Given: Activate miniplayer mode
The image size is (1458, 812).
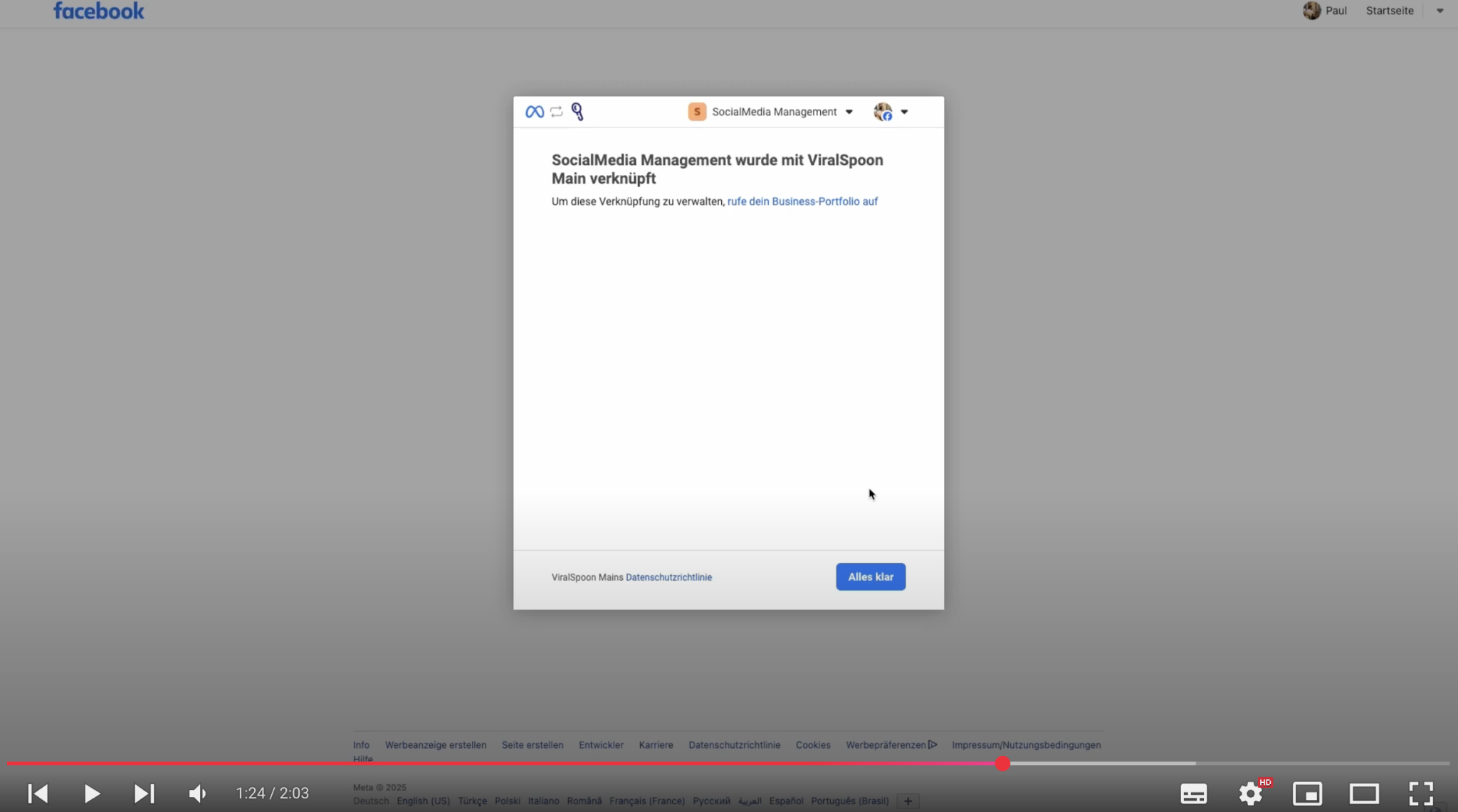Looking at the screenshot, I should click(x=1307, y=793).
